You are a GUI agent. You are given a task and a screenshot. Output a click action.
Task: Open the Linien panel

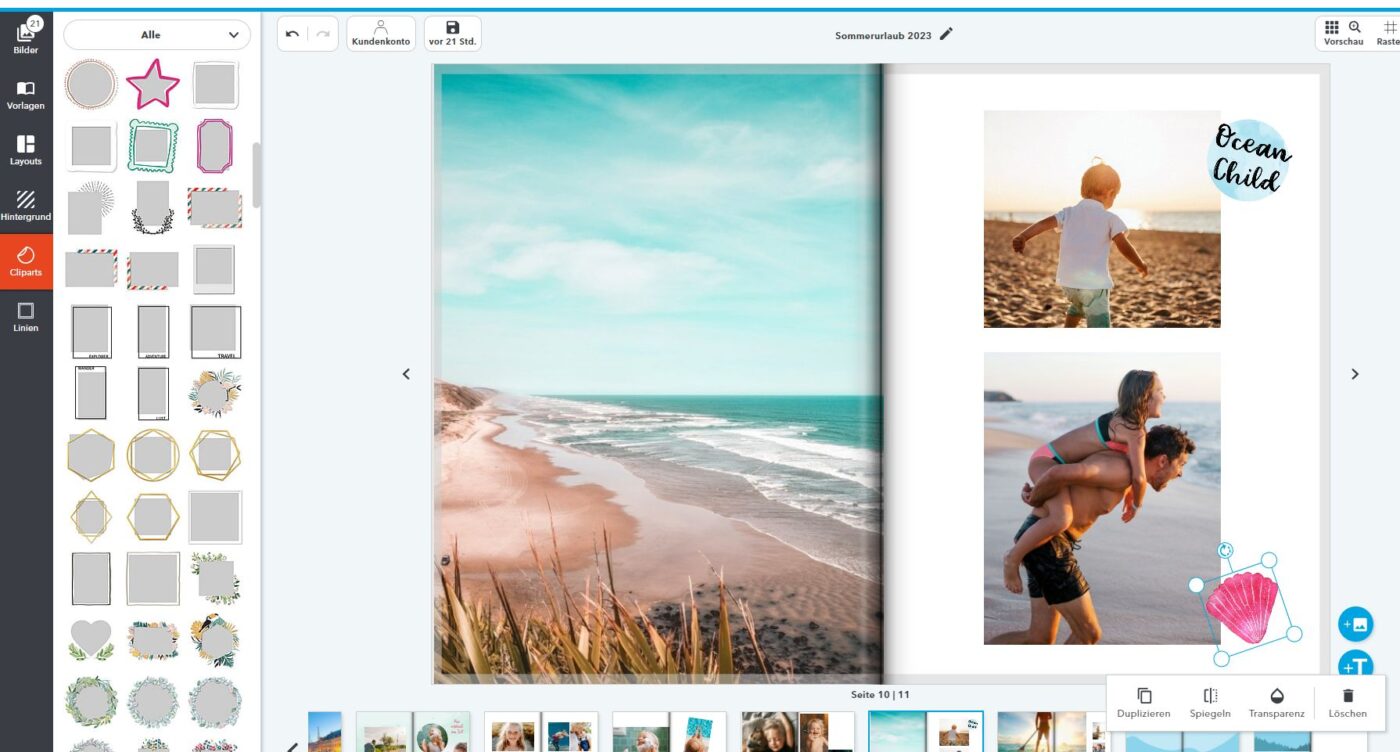coord(26,317)
